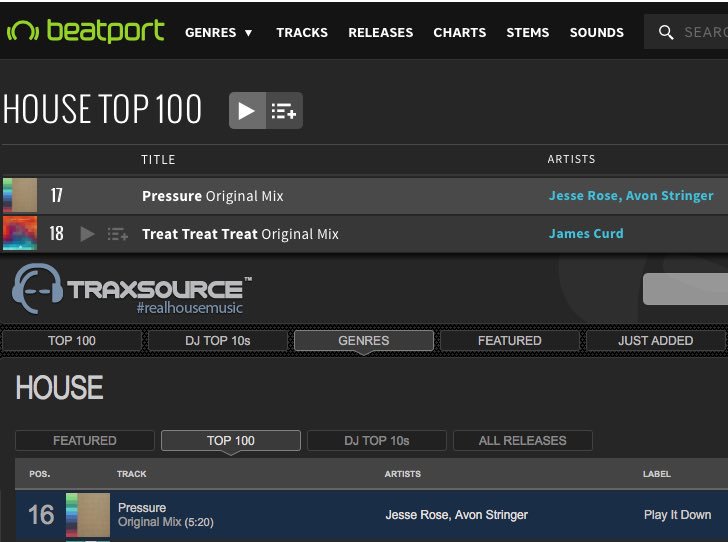Click the Label column header
Image resolution: width=728 pixels, height=542 pixels.
click(x=656, y=474)
